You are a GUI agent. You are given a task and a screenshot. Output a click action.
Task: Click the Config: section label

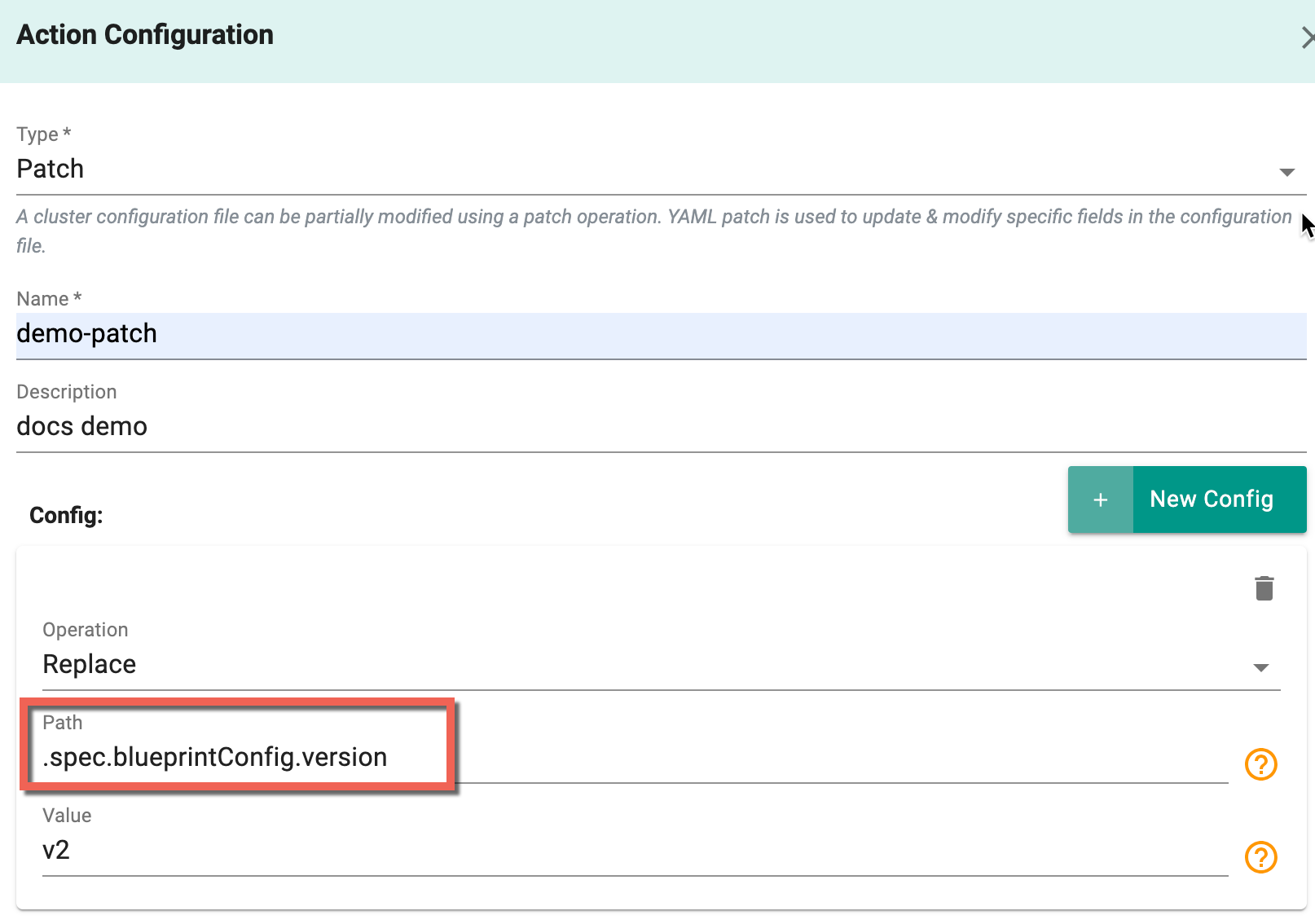[66, 516]
